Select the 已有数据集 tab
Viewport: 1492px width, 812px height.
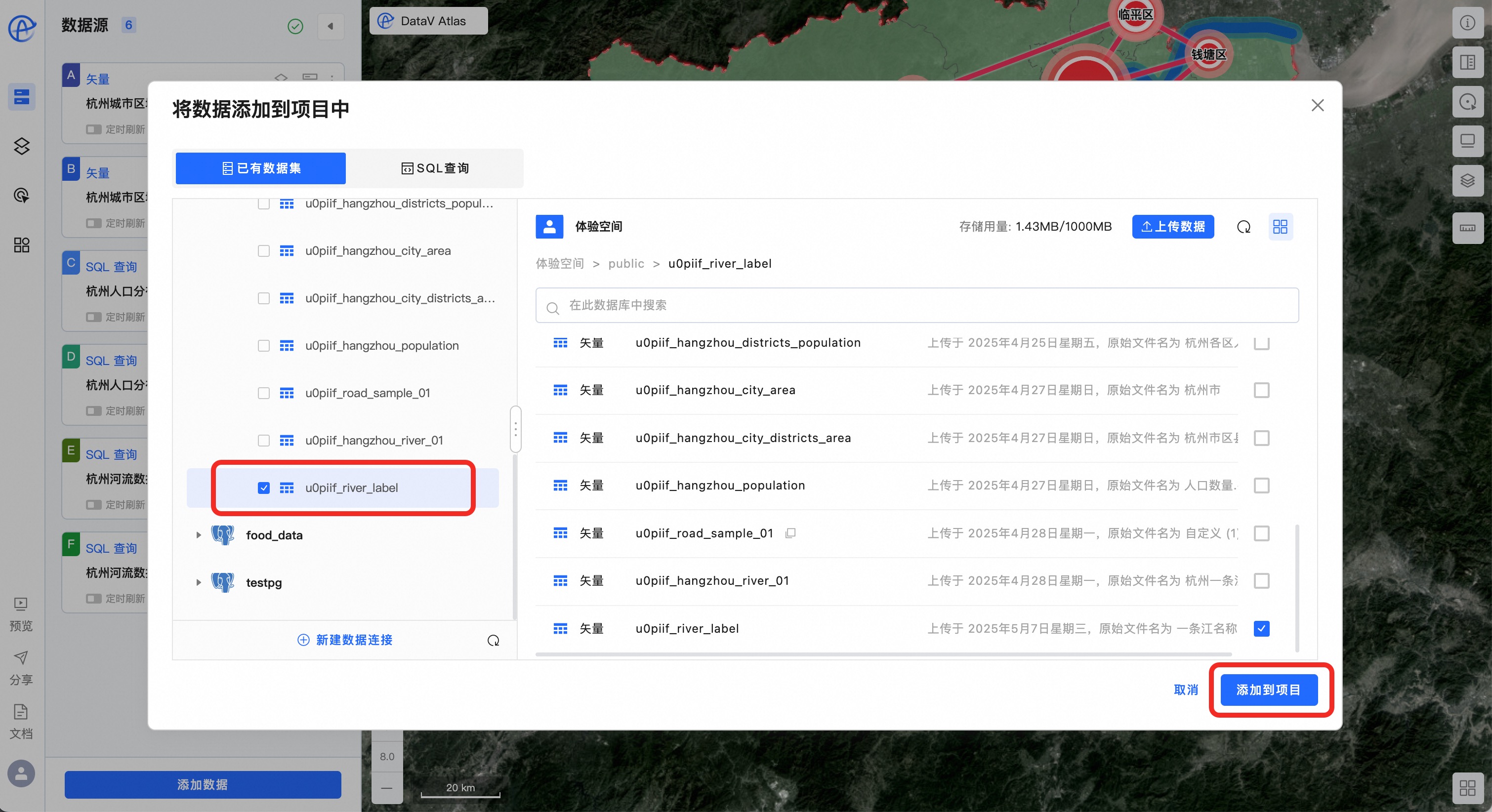(261, 168)
